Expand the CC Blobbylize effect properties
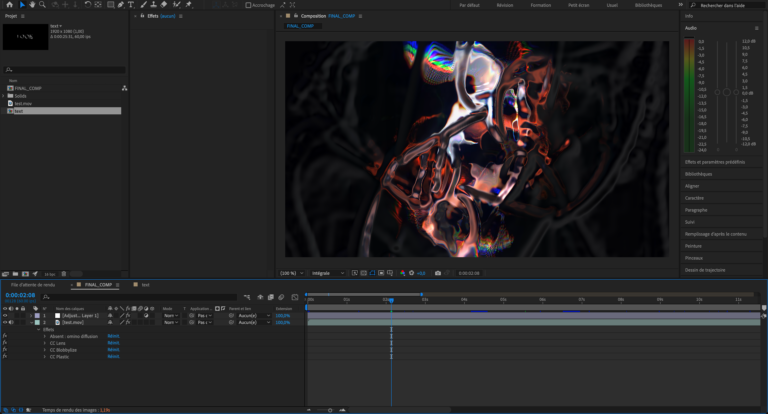The width and height of the screenshot is (768, 414). 44,350
